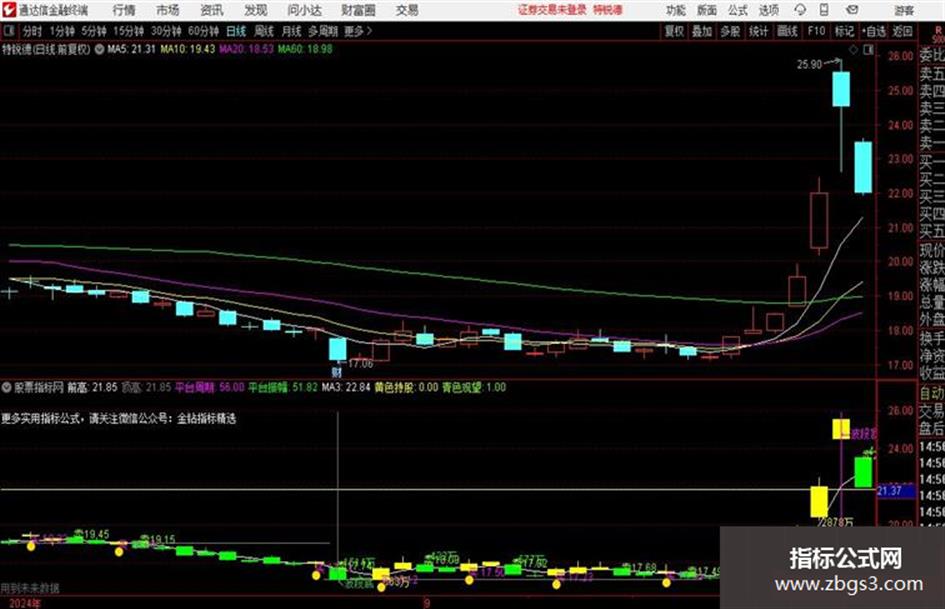Click the 通达信 red logo icon
This screenshot has height=609, width=945.
[9, 10]
